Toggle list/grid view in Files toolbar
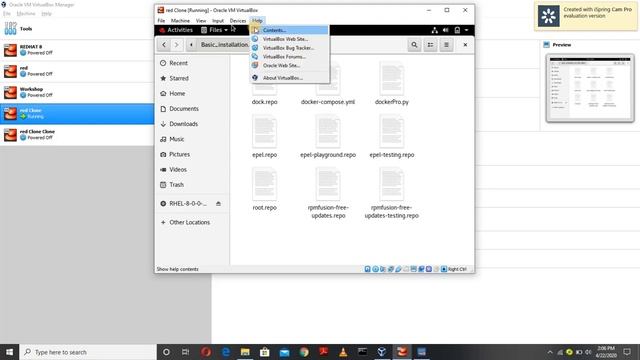Image resolution: width=640 pixels, height=360 pixels. pyautogui.click(x=430, y=44)
